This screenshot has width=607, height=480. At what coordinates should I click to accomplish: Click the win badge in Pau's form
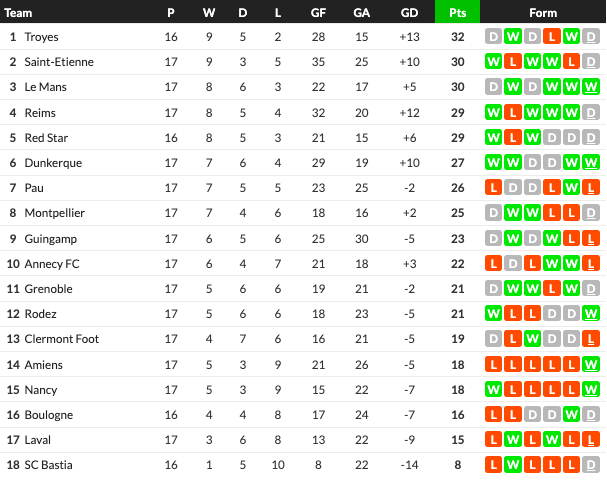coord(573,187)
